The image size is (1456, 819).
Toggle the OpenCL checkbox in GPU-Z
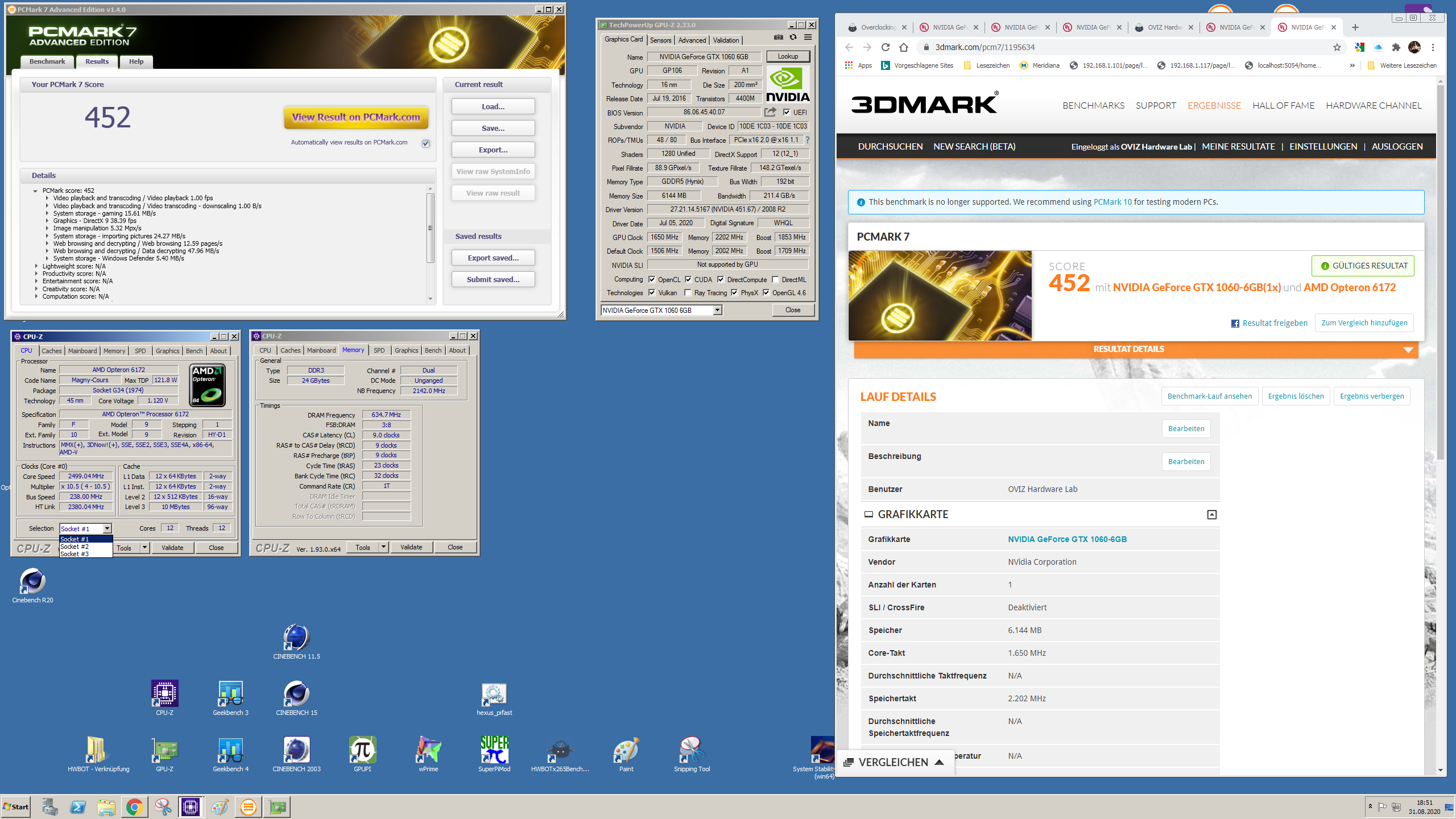point(652,279)
